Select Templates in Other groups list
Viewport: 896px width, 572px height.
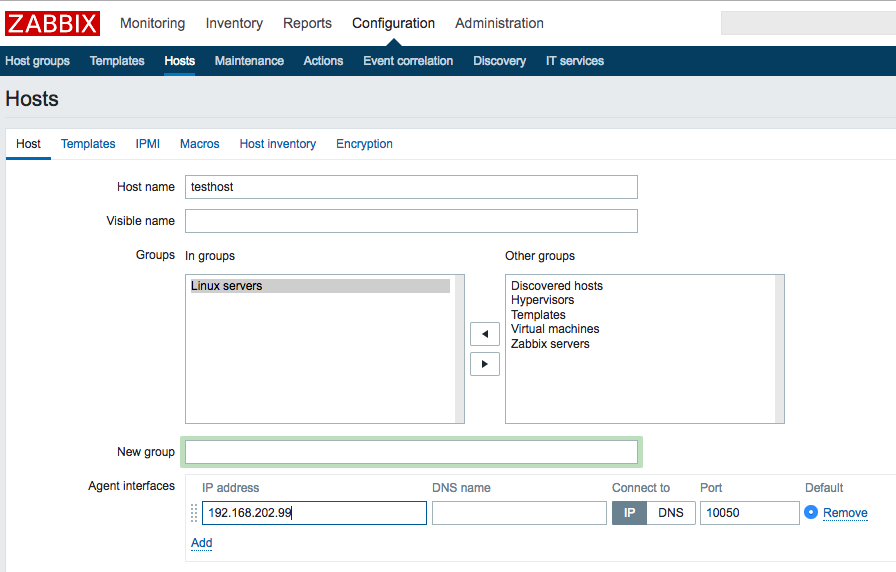[538, 315]
